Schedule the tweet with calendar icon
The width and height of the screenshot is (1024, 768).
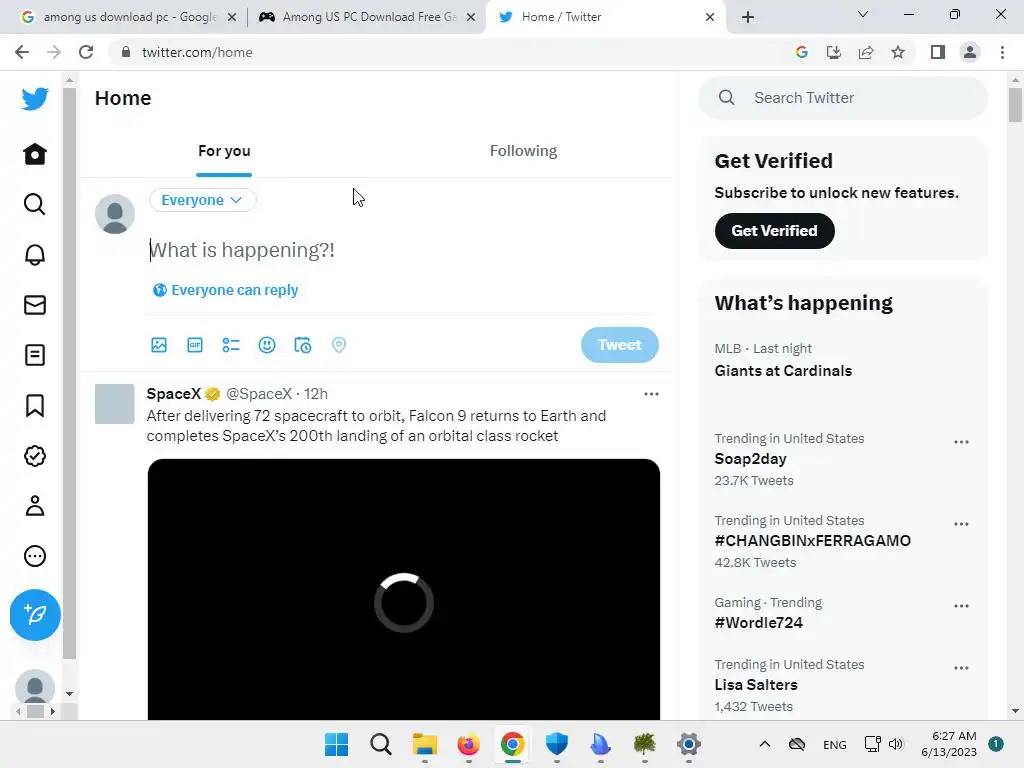302,345
